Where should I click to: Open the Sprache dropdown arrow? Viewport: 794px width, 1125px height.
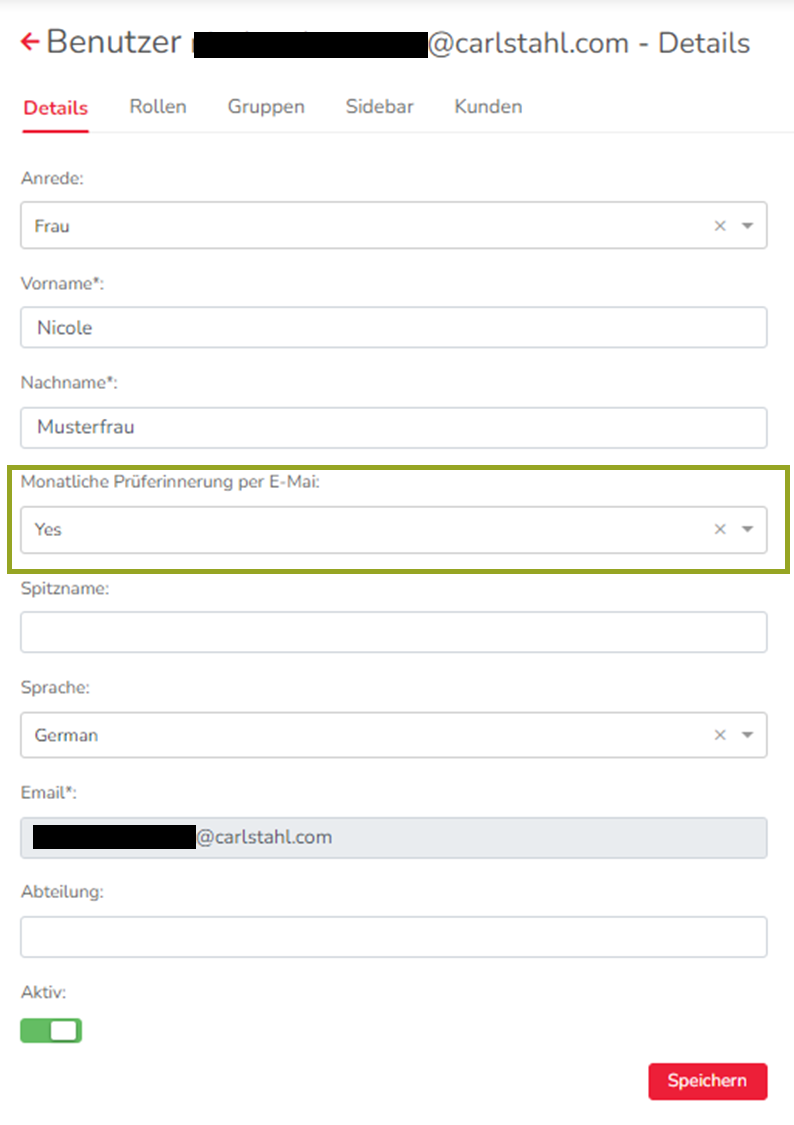747,735
